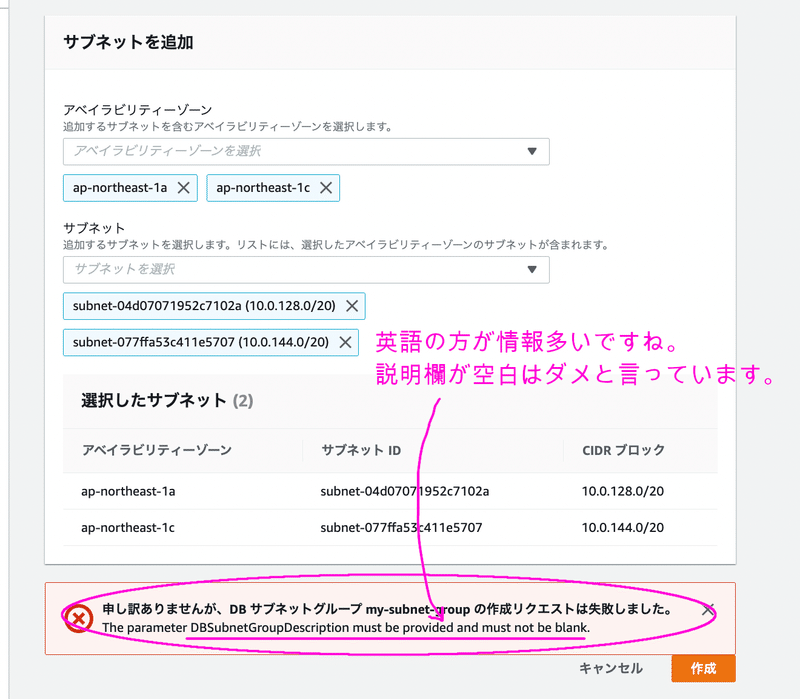The height and width of the screenshot is (699, 800).
Task: Click the サブネット ID column header
Action: click(x=361, y=450)
